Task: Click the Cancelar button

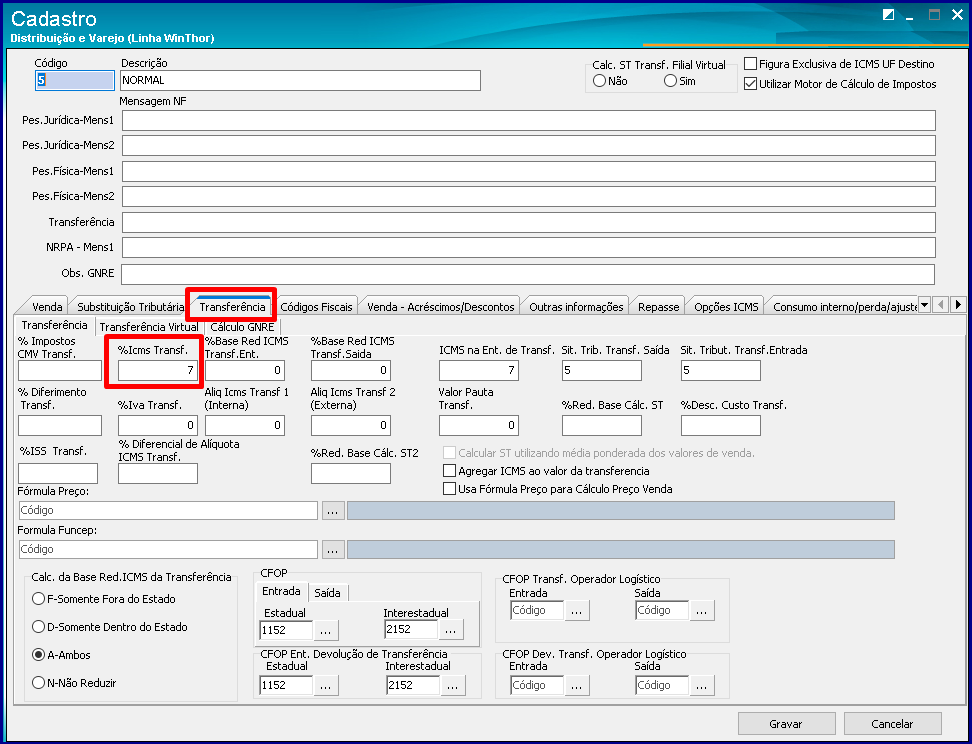Action: coord(892,724)
